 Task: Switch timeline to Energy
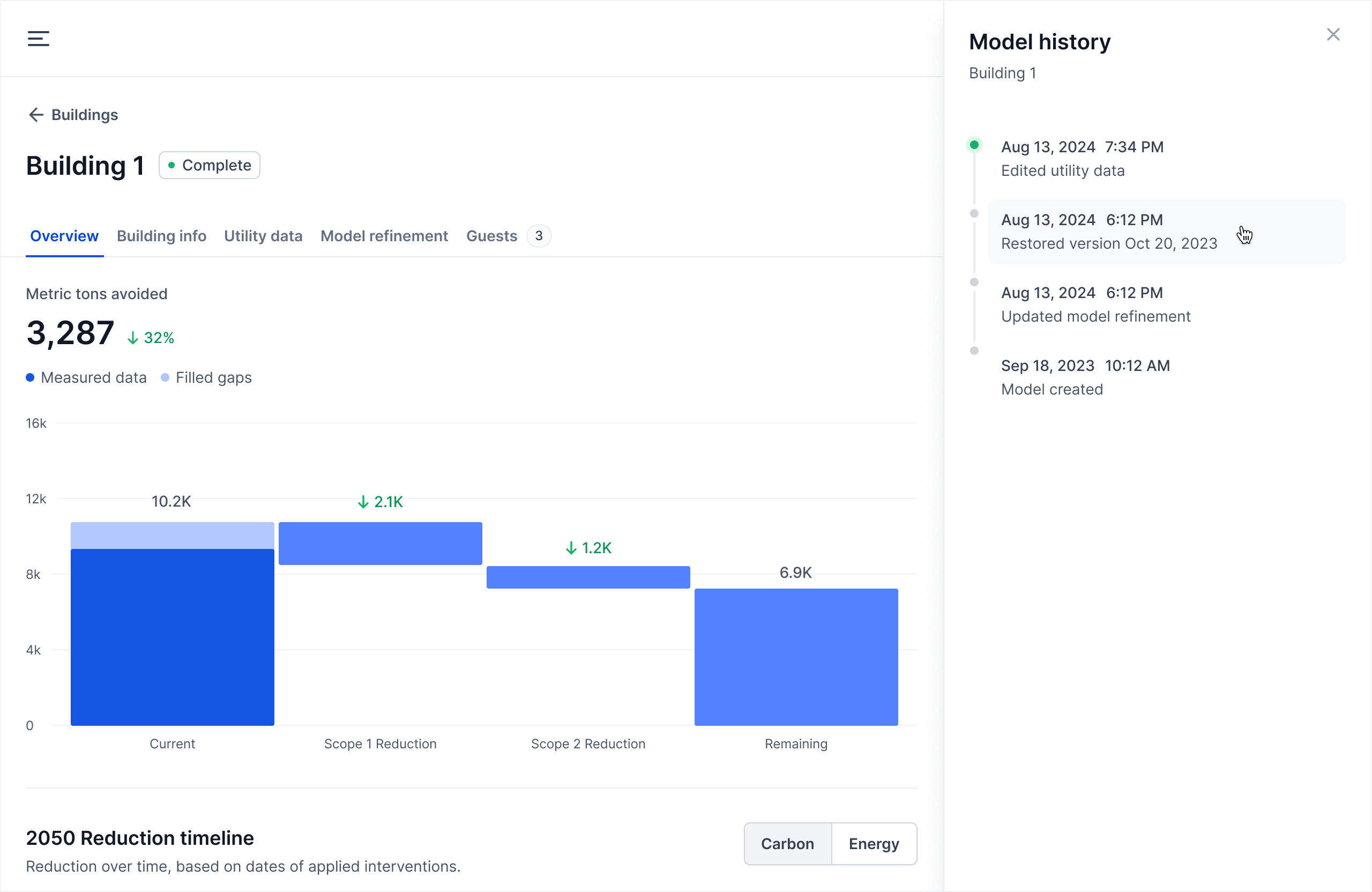pos(874,844)
